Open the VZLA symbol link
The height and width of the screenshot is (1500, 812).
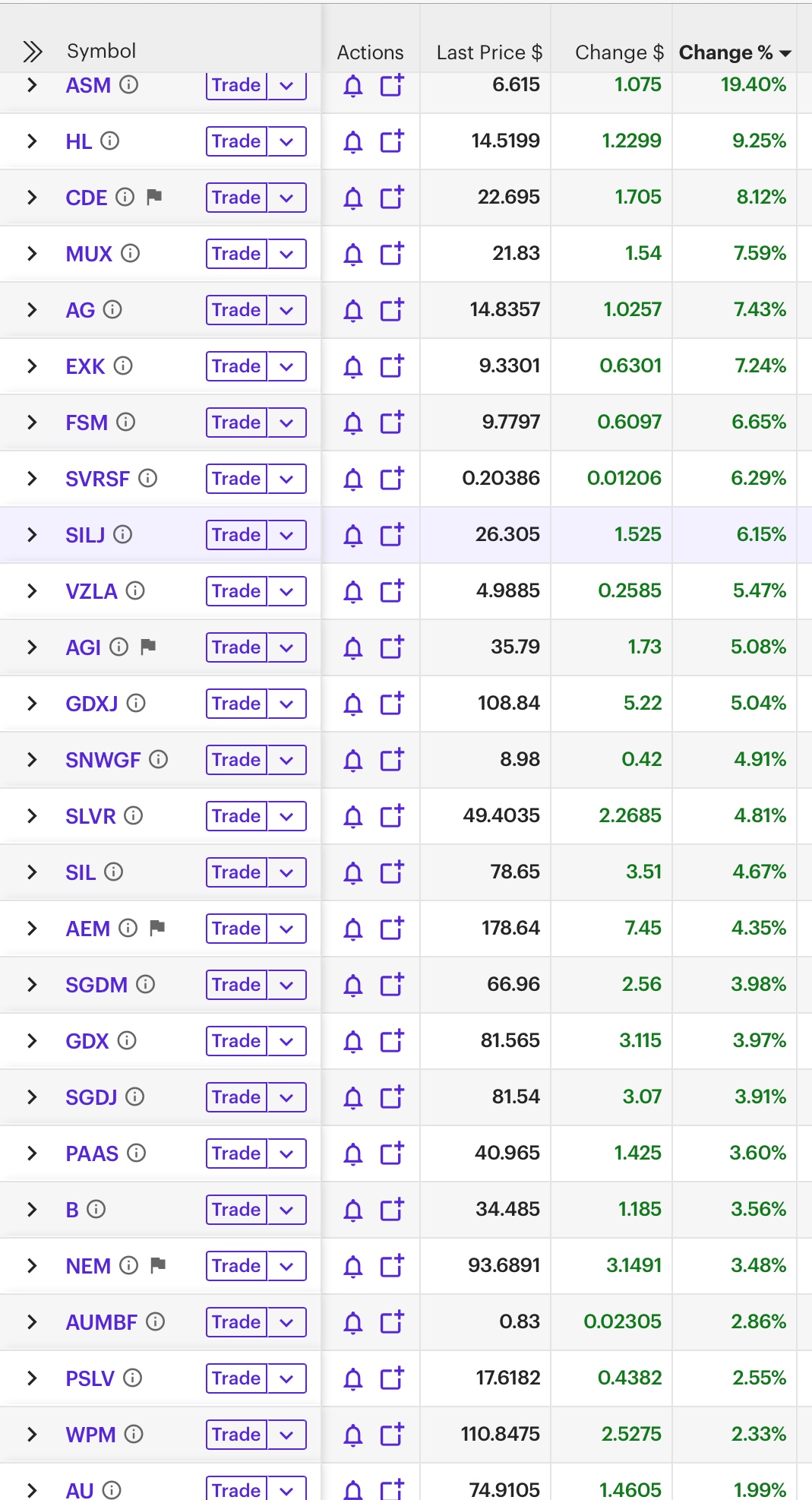pyautogui.click(x=91, y=591)
